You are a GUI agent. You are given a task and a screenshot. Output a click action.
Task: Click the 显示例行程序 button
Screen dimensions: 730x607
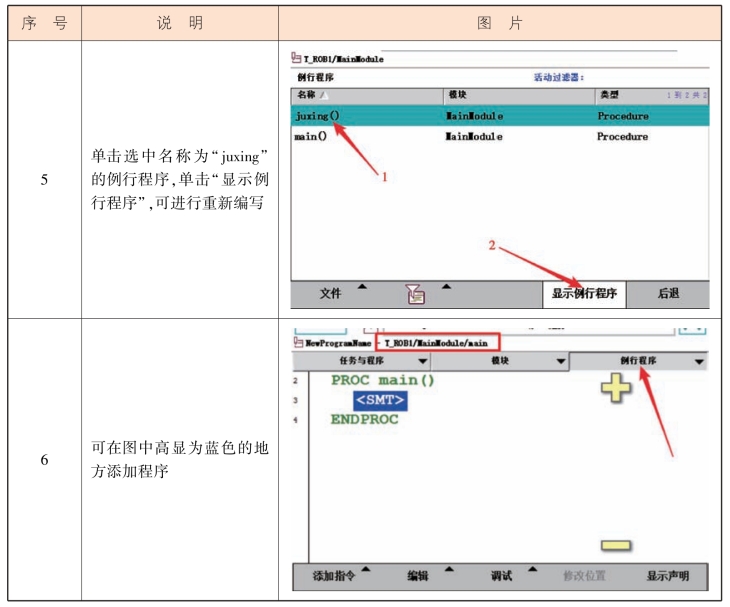(x=584, y=294)
